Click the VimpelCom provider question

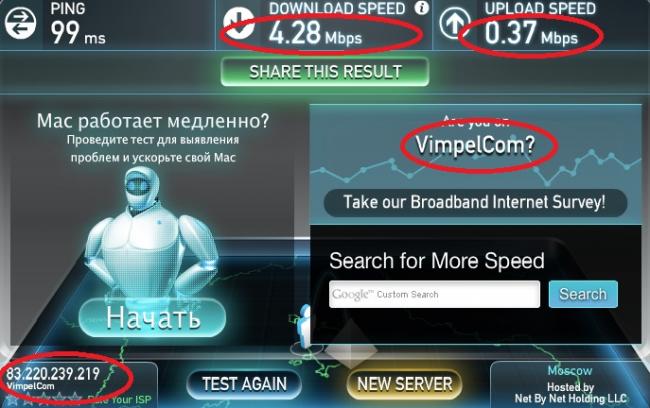[475, 145]
